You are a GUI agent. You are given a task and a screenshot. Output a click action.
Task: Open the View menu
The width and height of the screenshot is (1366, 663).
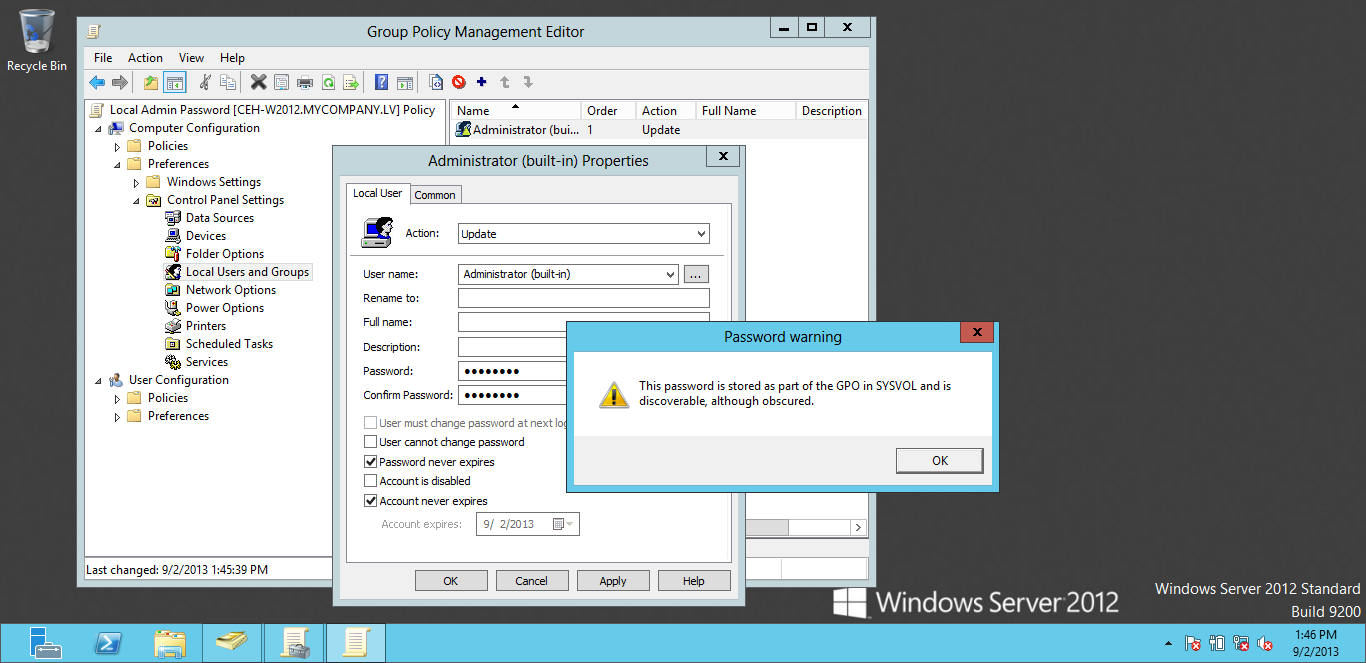191,58
